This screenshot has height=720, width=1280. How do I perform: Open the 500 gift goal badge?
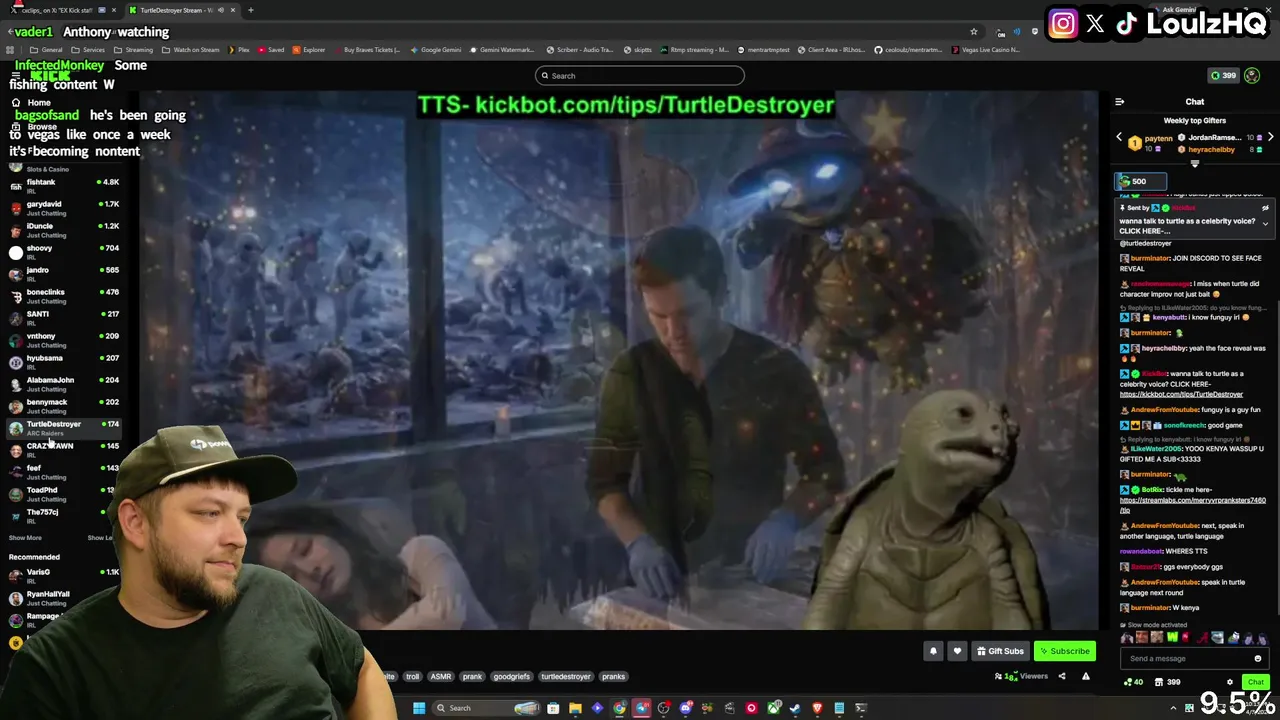[1141, 181]
